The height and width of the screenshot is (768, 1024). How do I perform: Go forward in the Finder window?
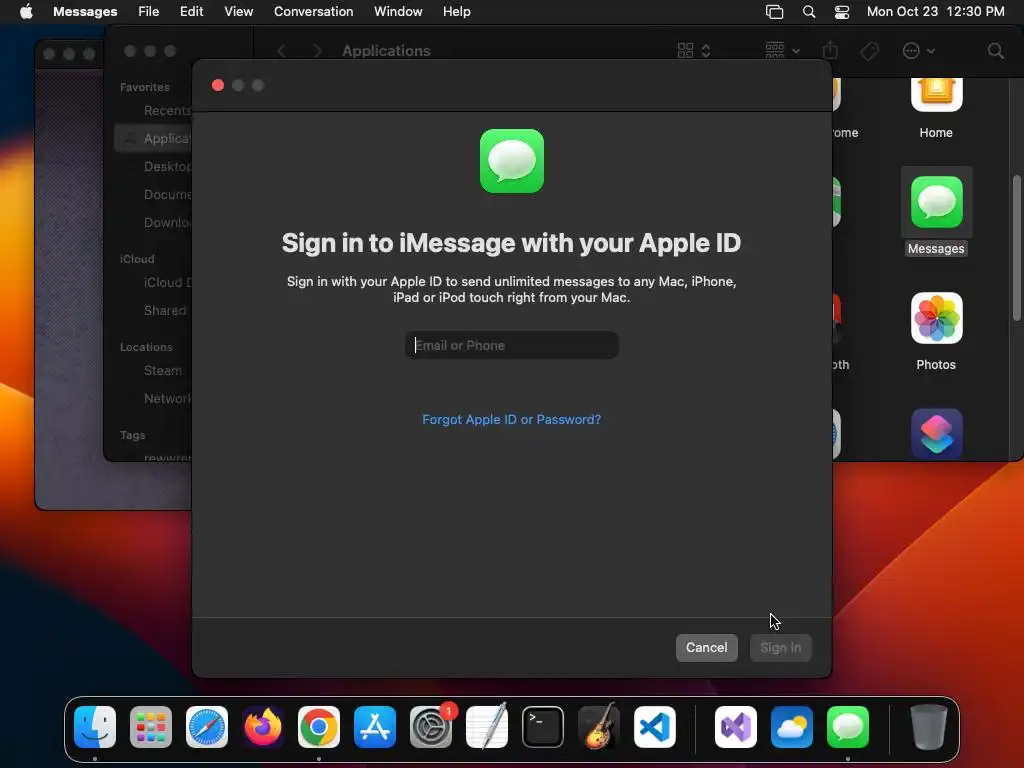(317, 50)
